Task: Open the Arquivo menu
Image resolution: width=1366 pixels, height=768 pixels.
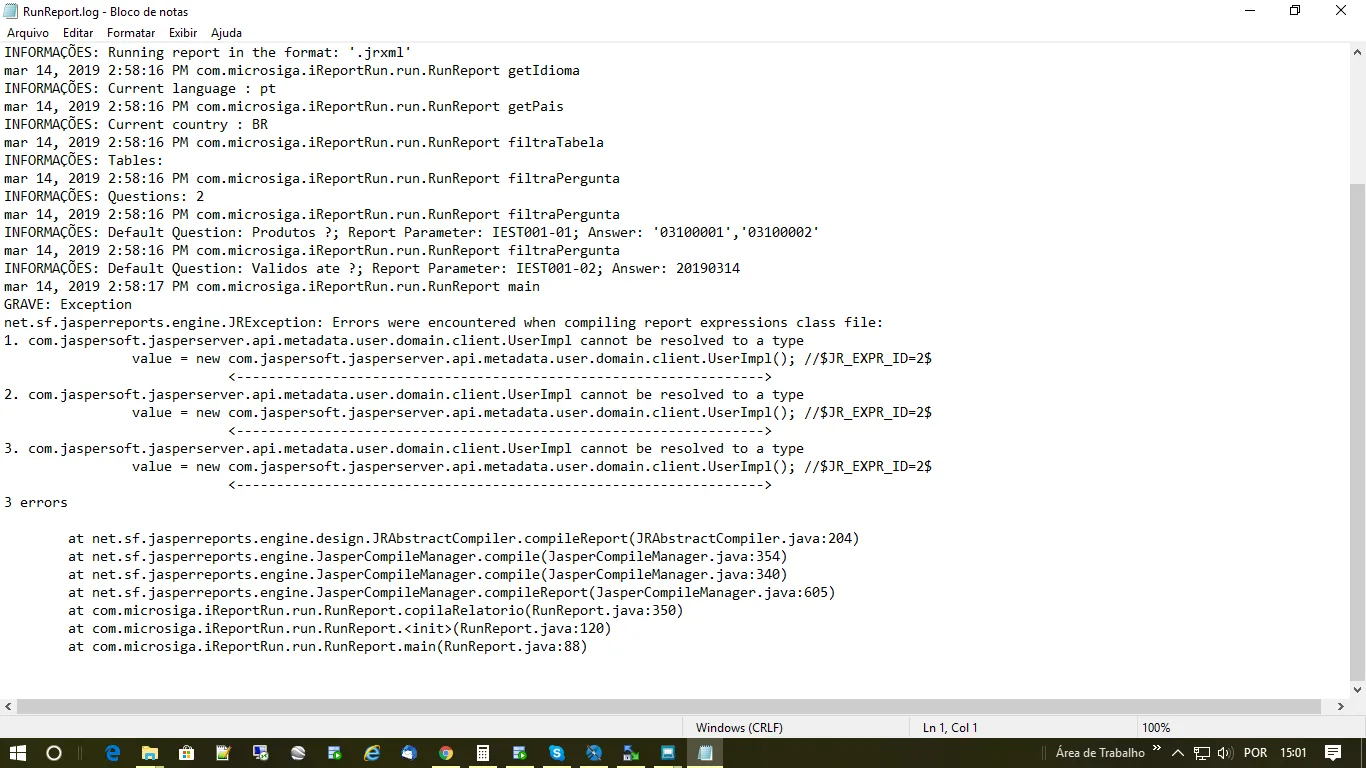Action: click(x=28, y=33)
